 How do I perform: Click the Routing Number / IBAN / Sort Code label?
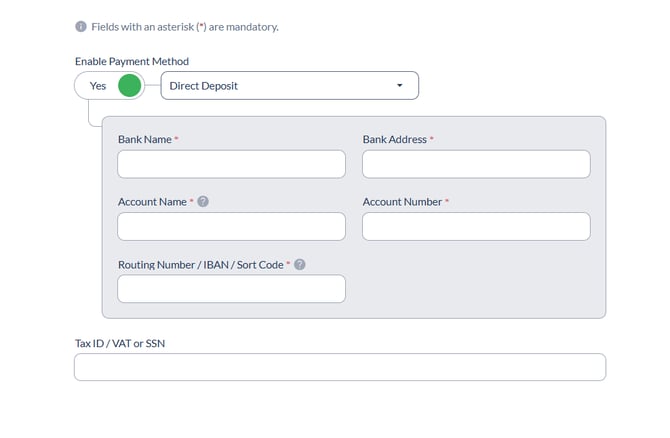[201, 265]
